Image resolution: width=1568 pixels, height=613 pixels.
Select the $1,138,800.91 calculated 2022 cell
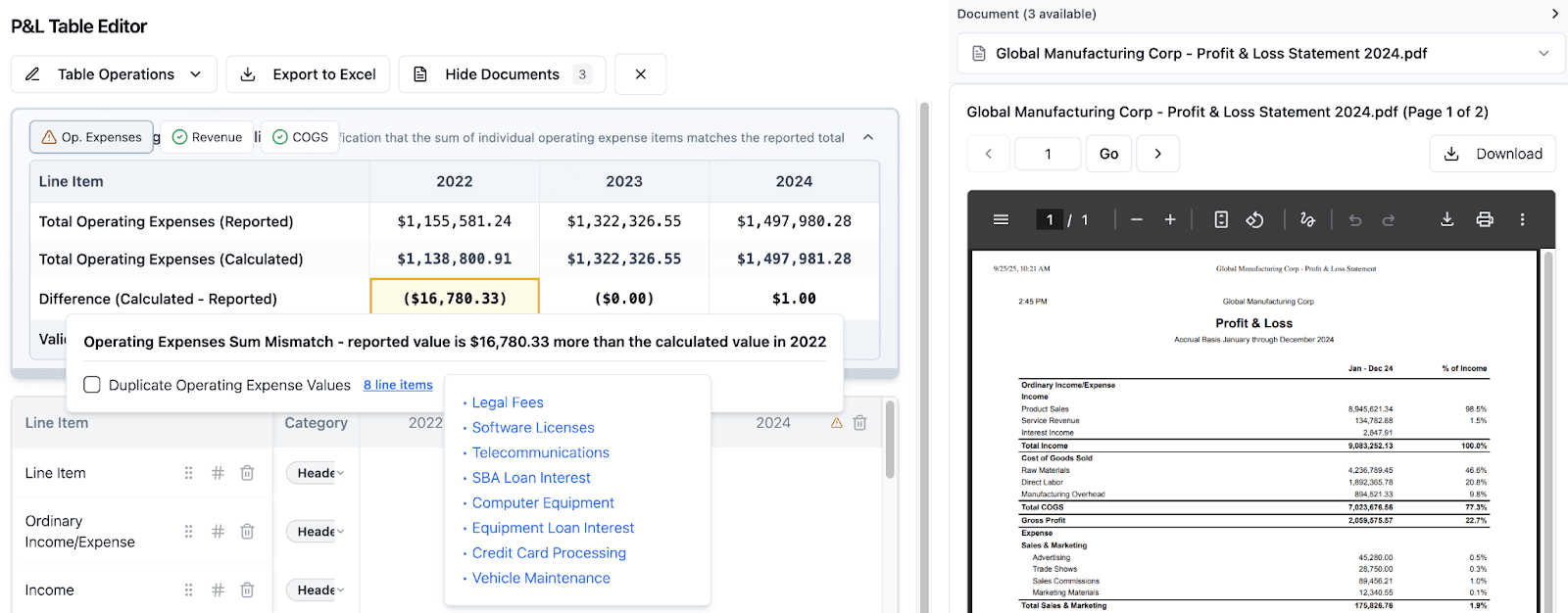coord(455,259)
